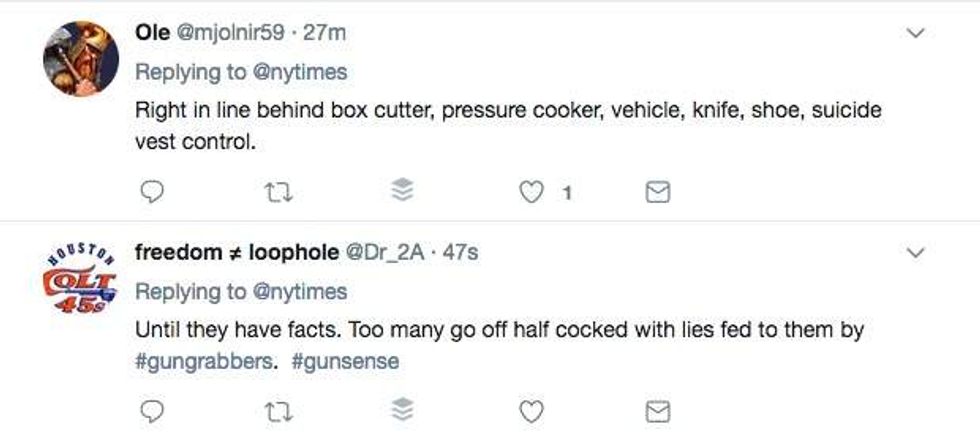The width and height of the screenshot is (980, 438).
Task: Direct message the freedom ≠ loophole tweet
Action: pos(657,411)
